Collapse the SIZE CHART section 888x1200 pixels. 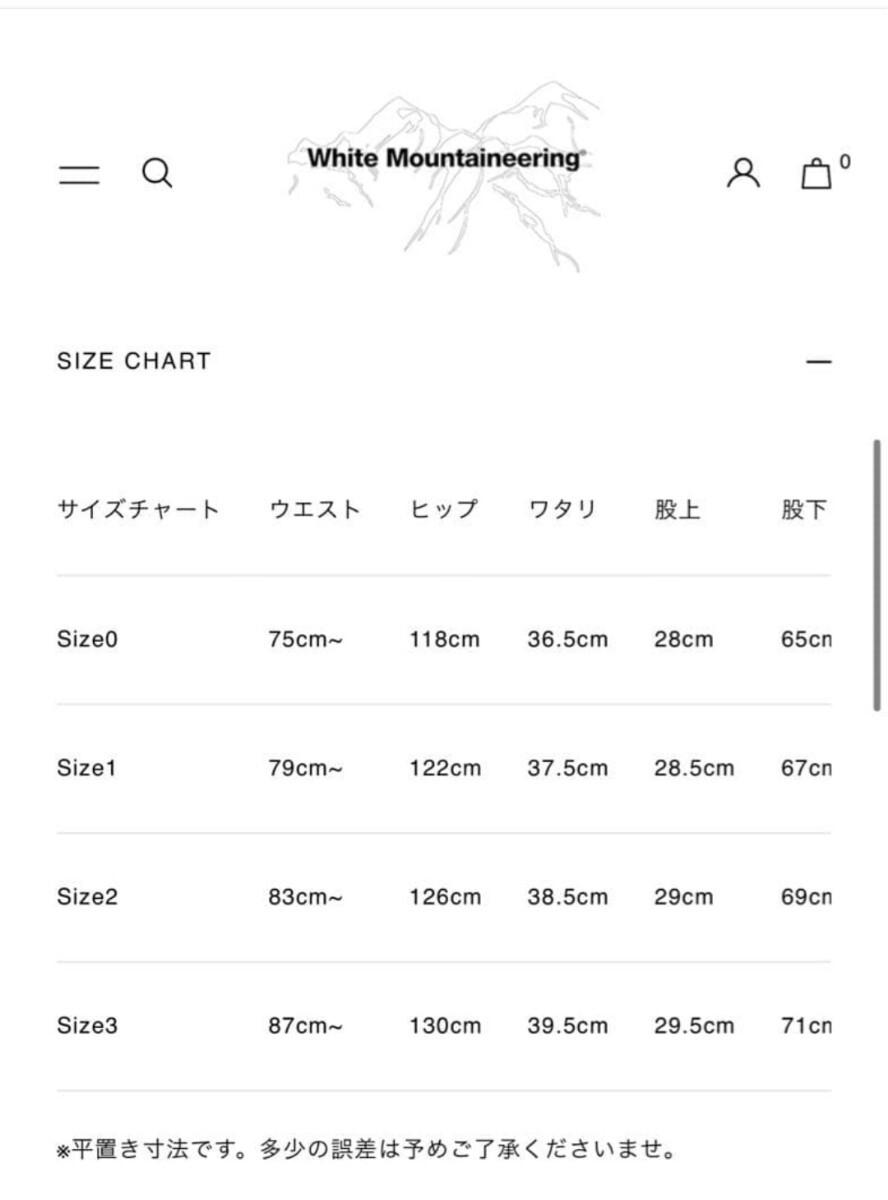tap(819, 362)
